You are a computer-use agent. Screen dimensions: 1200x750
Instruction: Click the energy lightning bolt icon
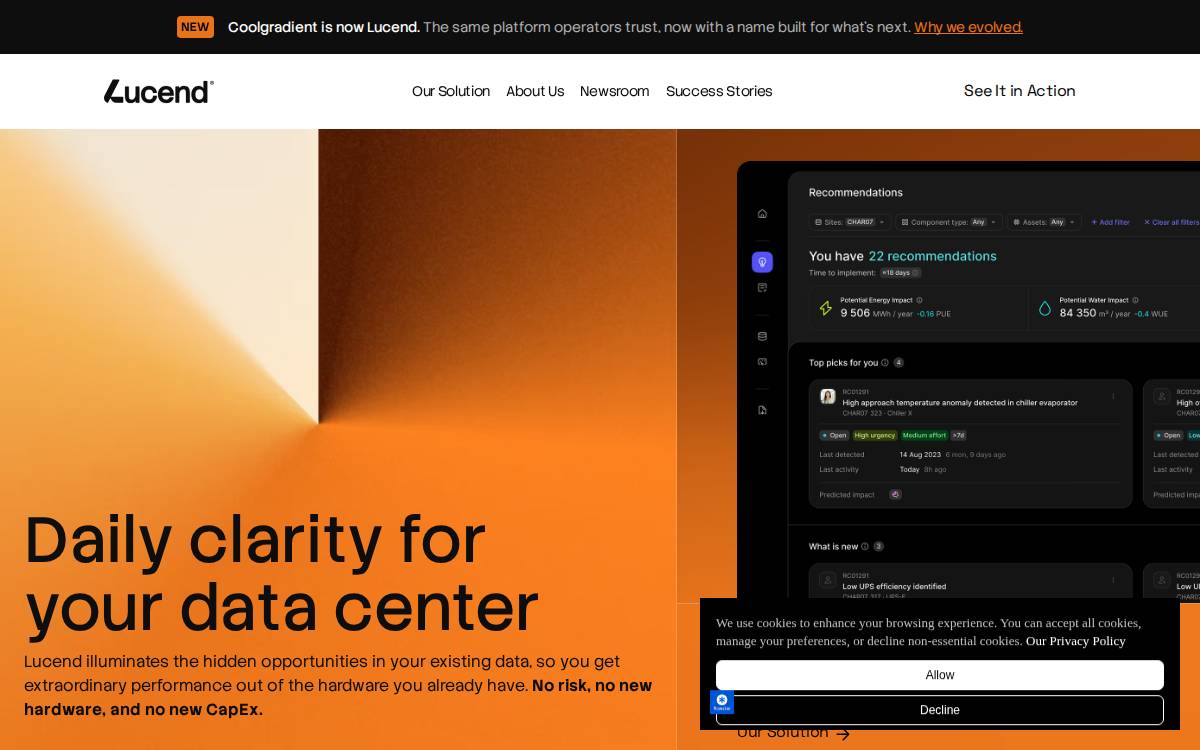826,308
